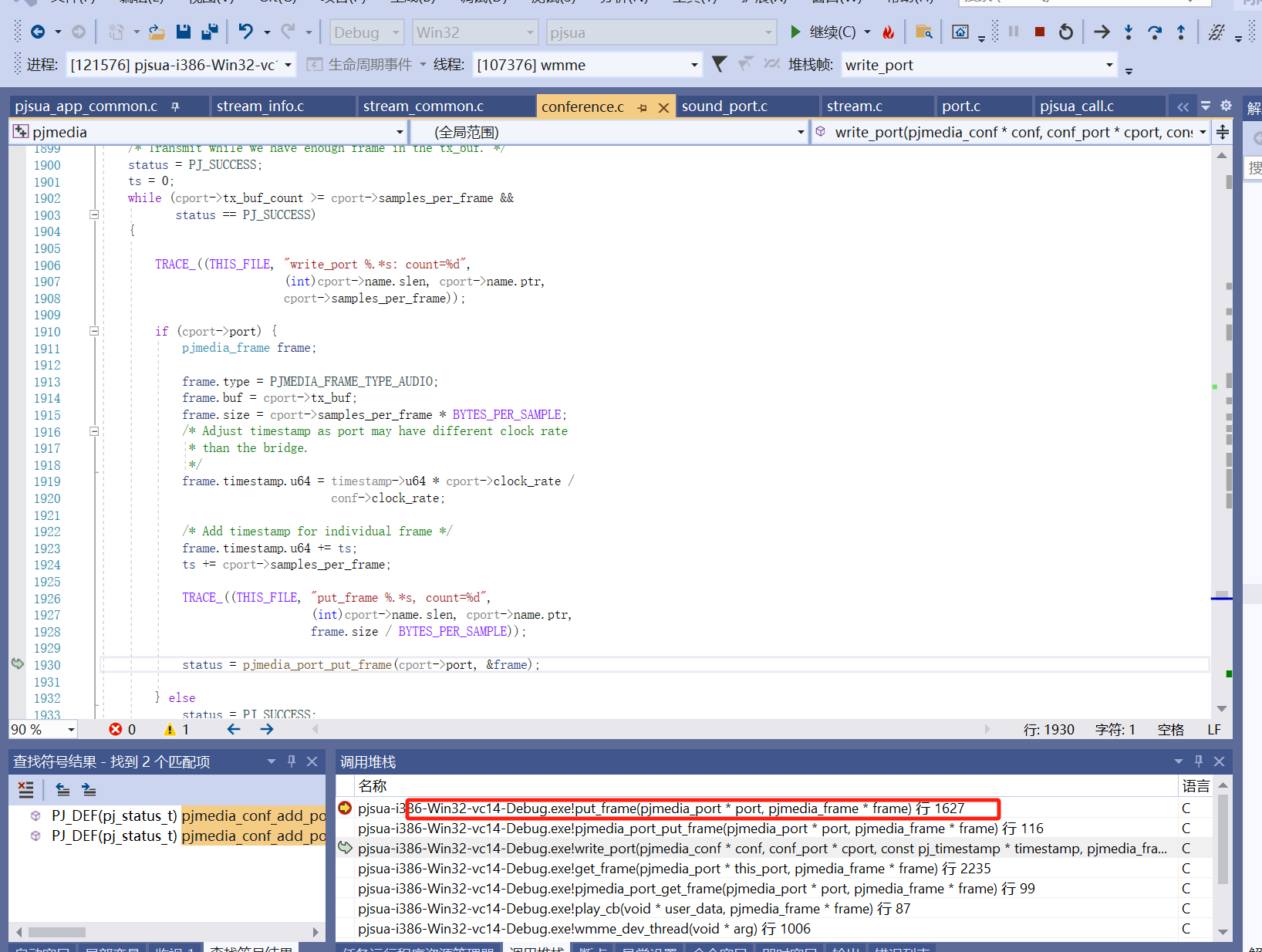Open the stack frame write_port dropdown
Screen dimensions: 1262x952
click(x=1109, y=65)
